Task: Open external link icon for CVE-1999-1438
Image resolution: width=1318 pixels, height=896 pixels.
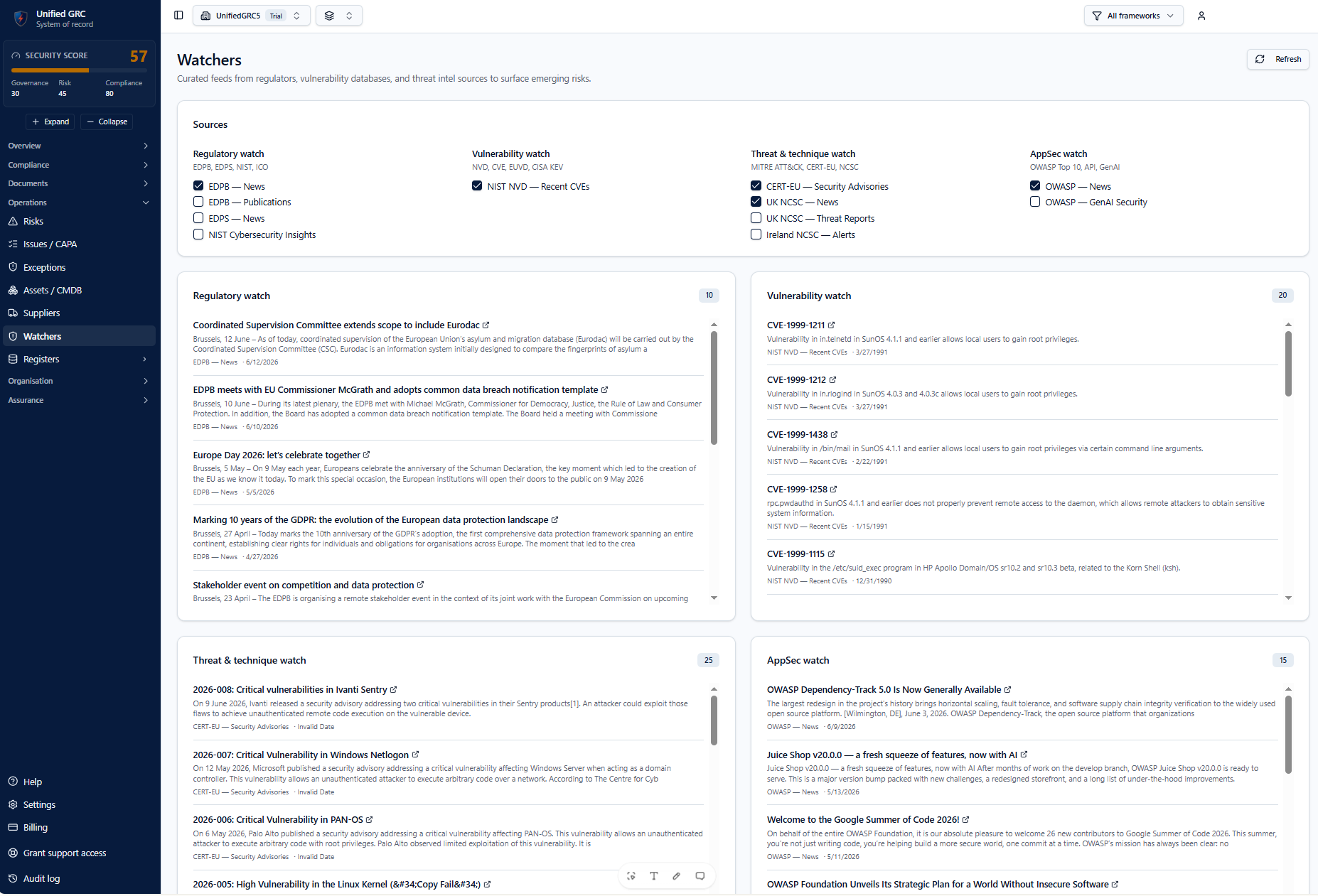Action: point(834,435)
